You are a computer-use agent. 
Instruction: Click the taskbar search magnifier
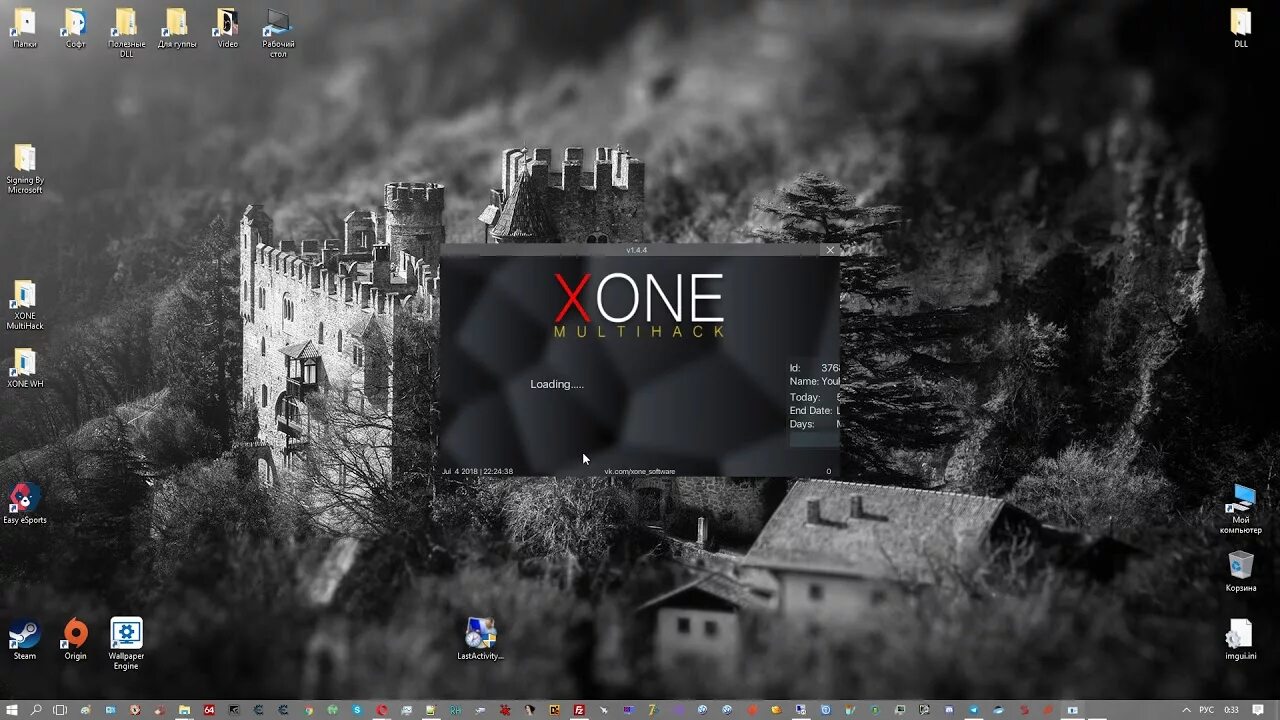point(36,710)
